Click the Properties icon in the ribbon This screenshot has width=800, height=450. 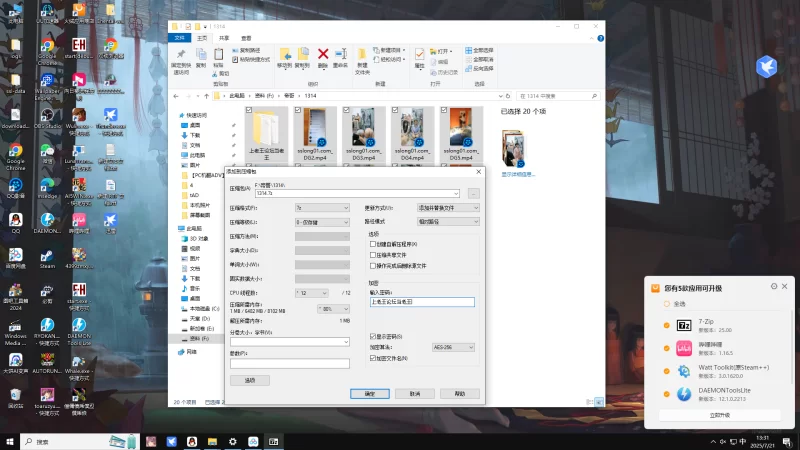pyautogui.click(x=420, y=56)
